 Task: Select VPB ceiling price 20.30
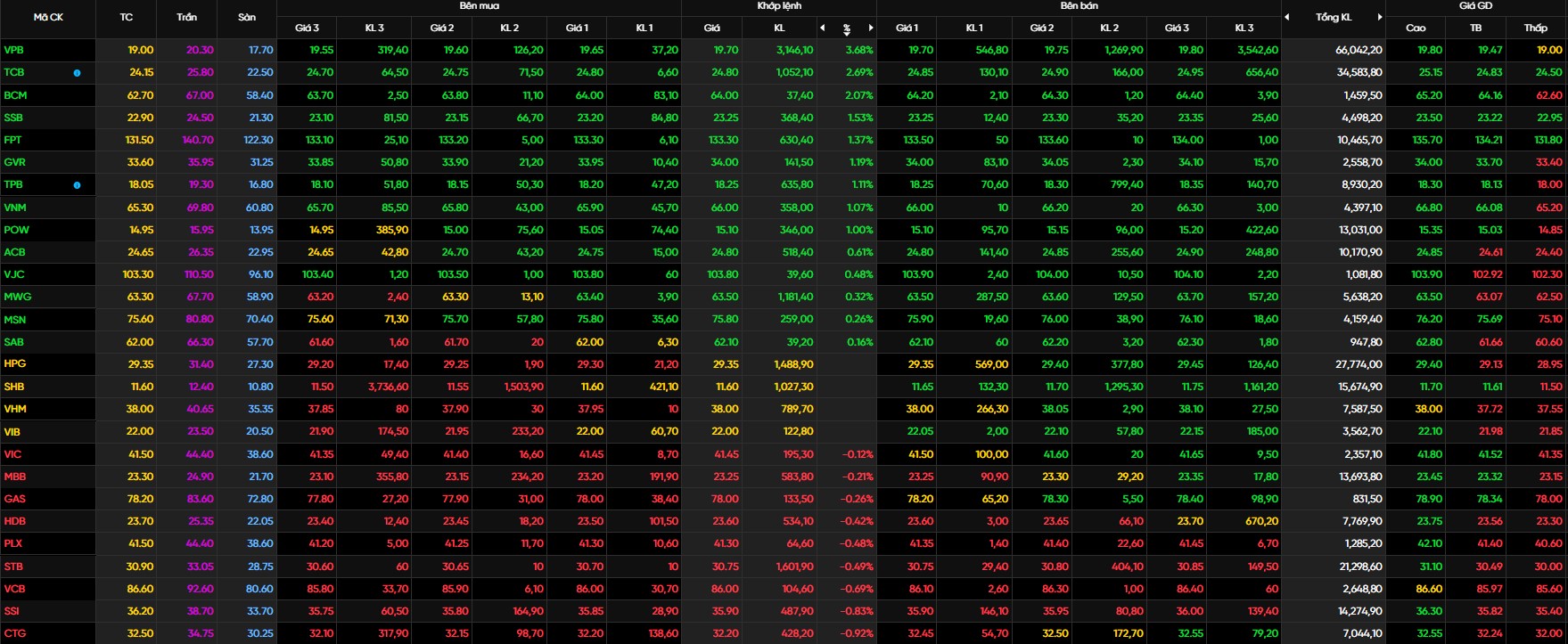point(200,50)
